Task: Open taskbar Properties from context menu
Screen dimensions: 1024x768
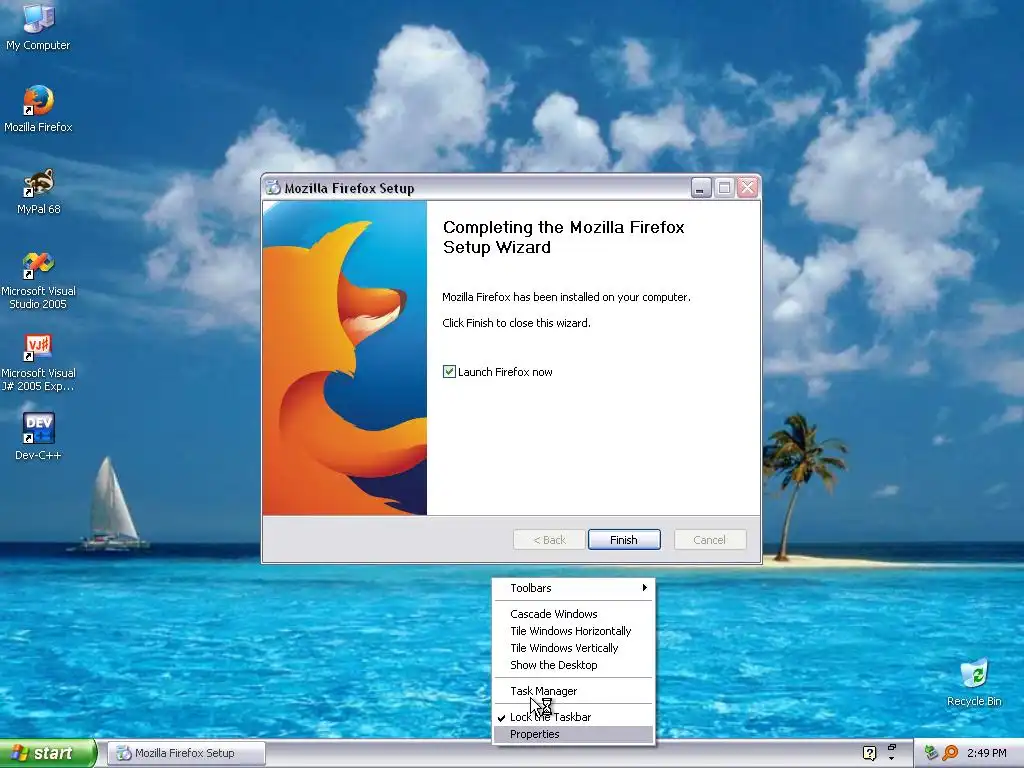Action: [x=573, y=734]
